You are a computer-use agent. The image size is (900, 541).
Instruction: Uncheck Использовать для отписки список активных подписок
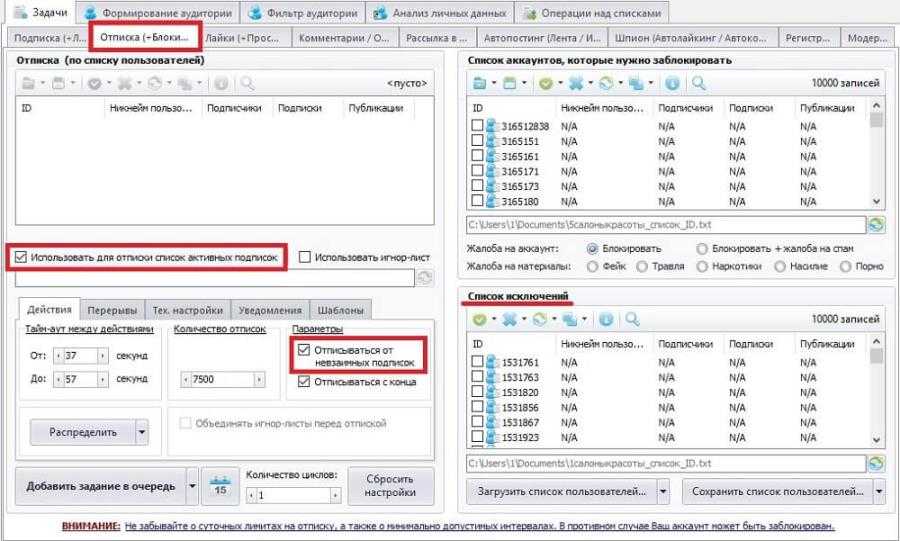(21, 257)
